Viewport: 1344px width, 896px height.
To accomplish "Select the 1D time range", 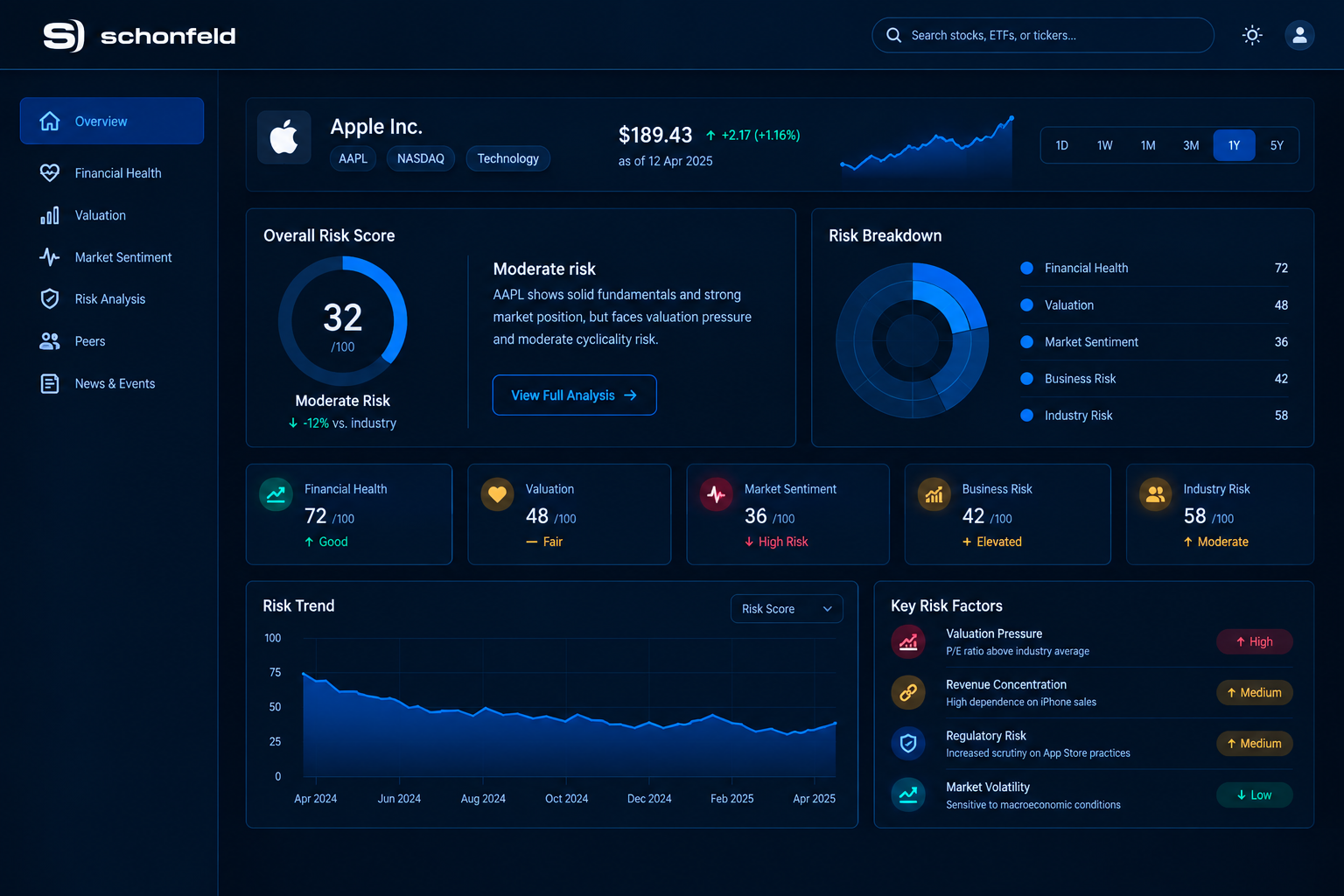I will click(x=1061, y=145).
